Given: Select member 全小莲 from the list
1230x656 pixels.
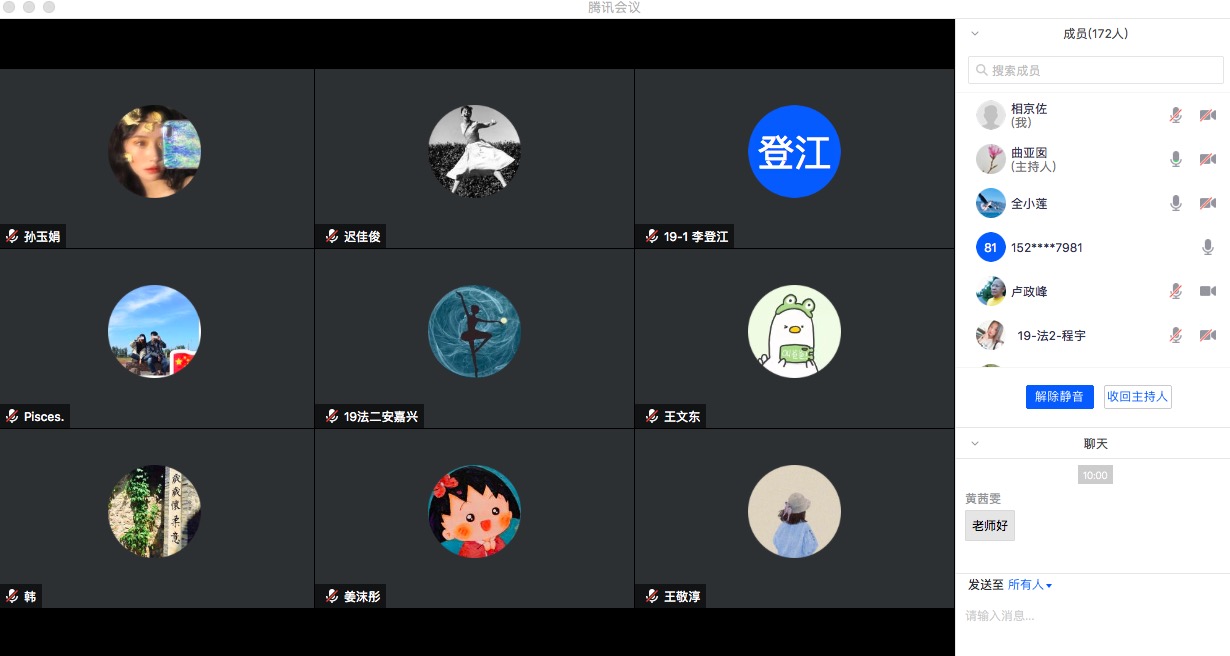Looking at the screenshot, I should (1028, 204).
